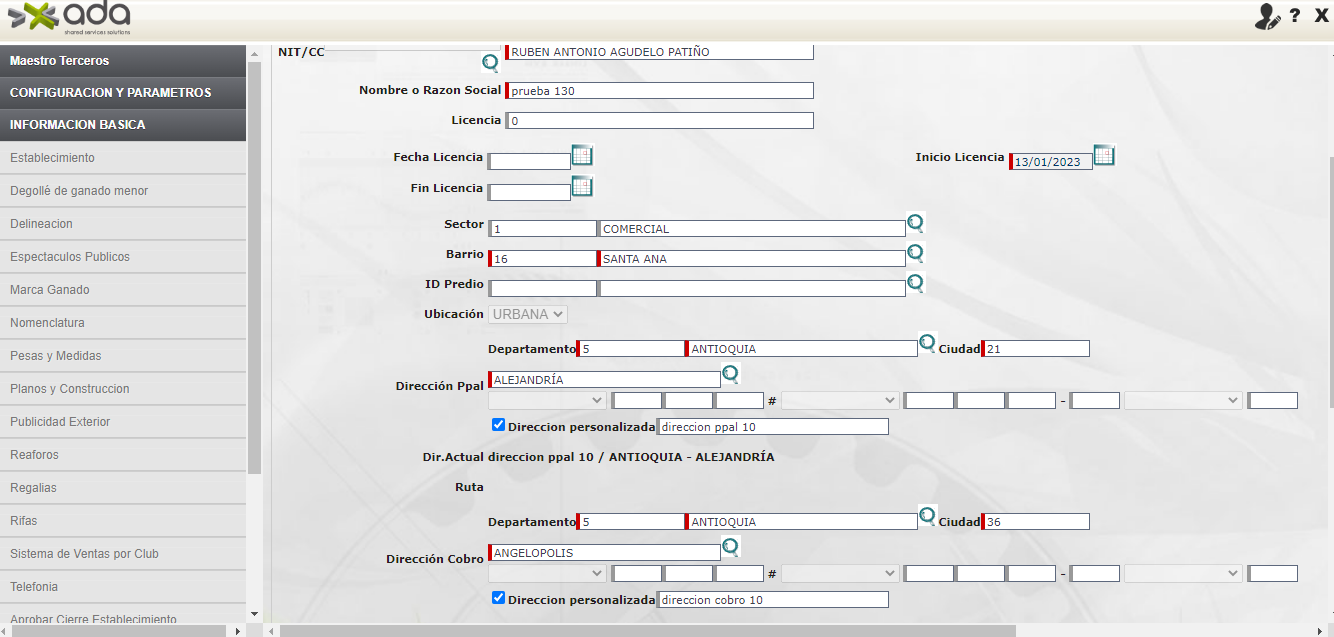Viewport: 1334px width, 637px height.
Task: Uncheck Direccion personalizada for Dirección Ppal
Action: pyautogui.click(x=498, y=425)
